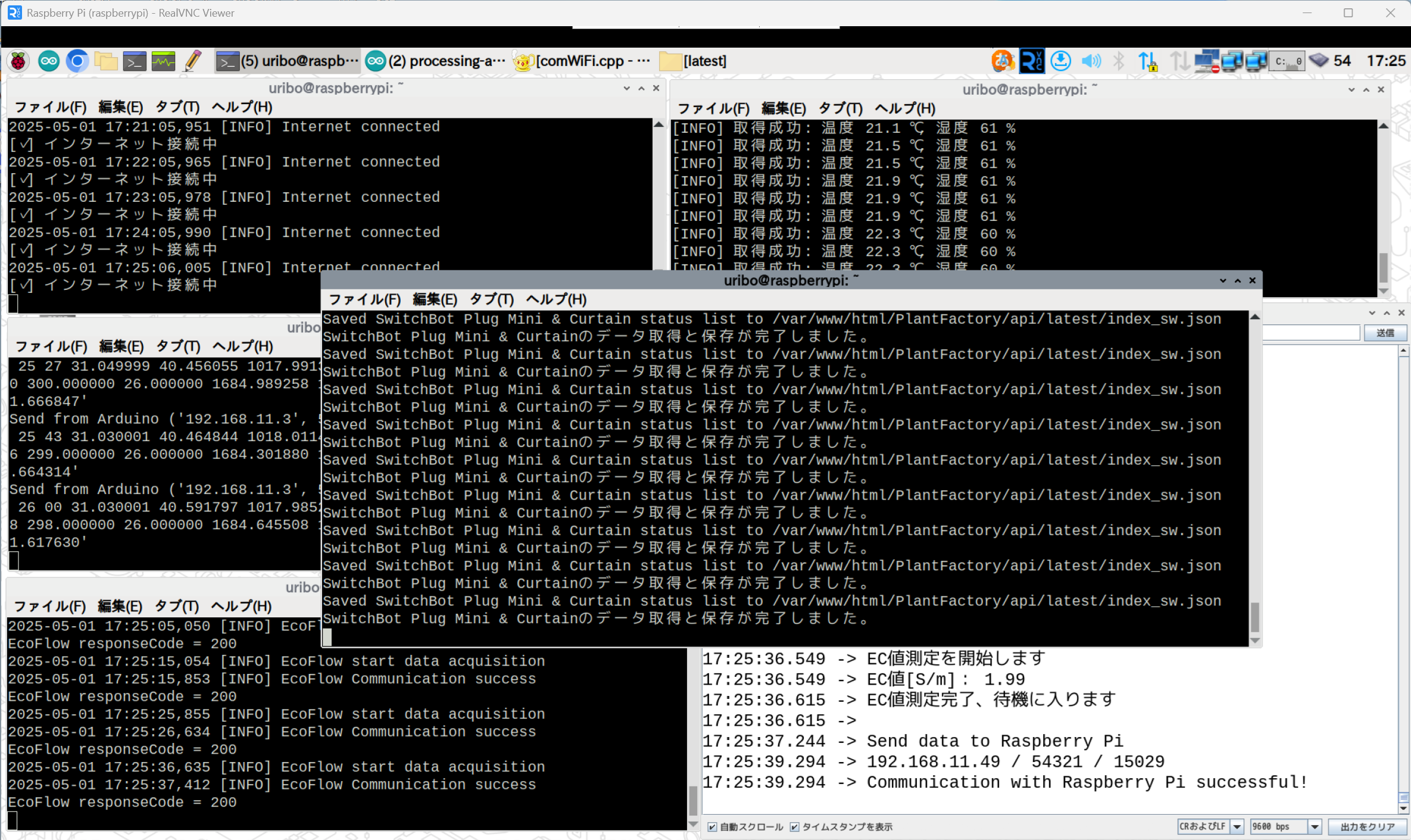Click the CPU temperature chip icon
Image resolution: width=1411 pixels, height=840 pixels.
point(1319,60)
